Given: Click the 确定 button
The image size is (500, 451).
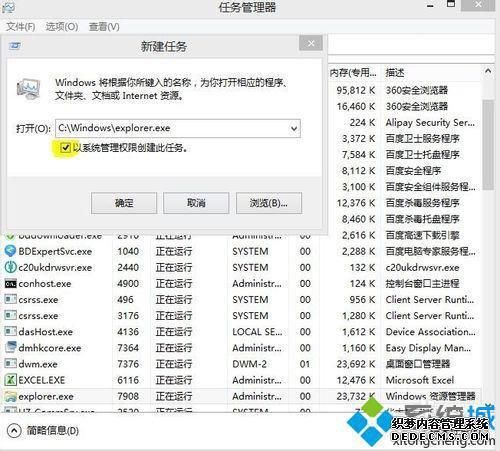Looking at the screenshot, I should pos(124,203).
